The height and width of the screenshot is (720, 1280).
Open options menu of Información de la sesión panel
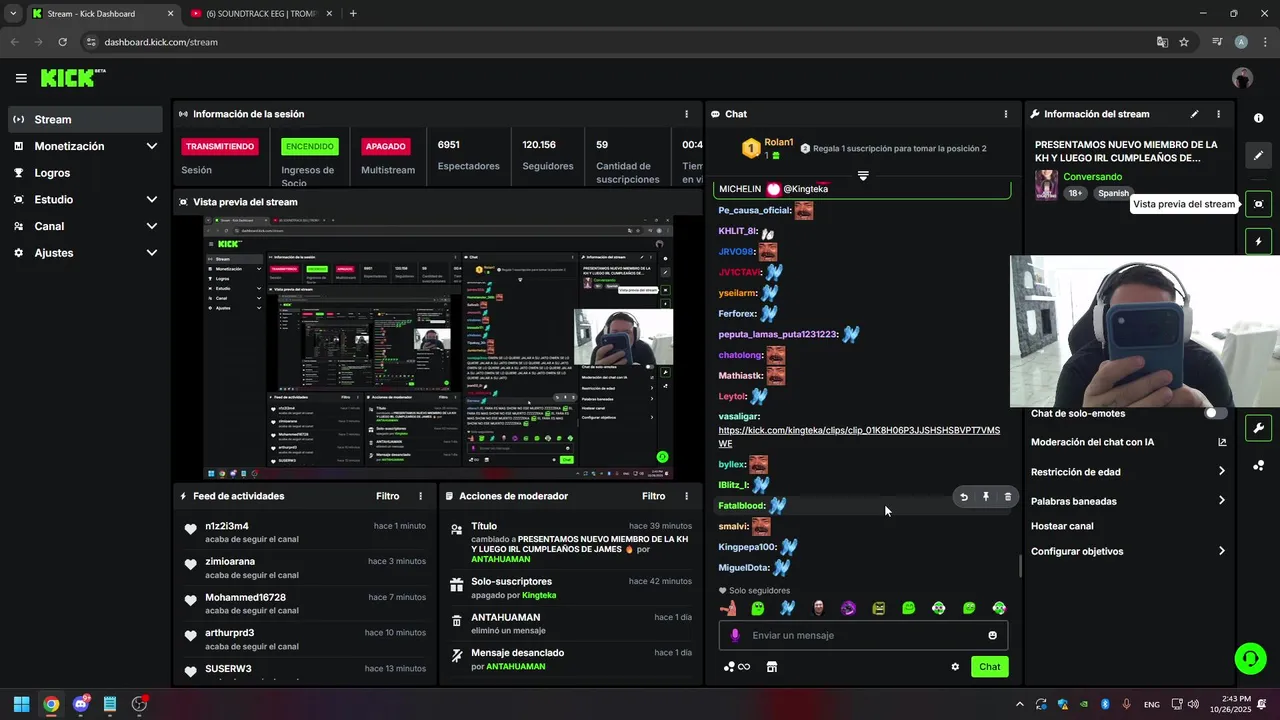[x=686, y=114]
